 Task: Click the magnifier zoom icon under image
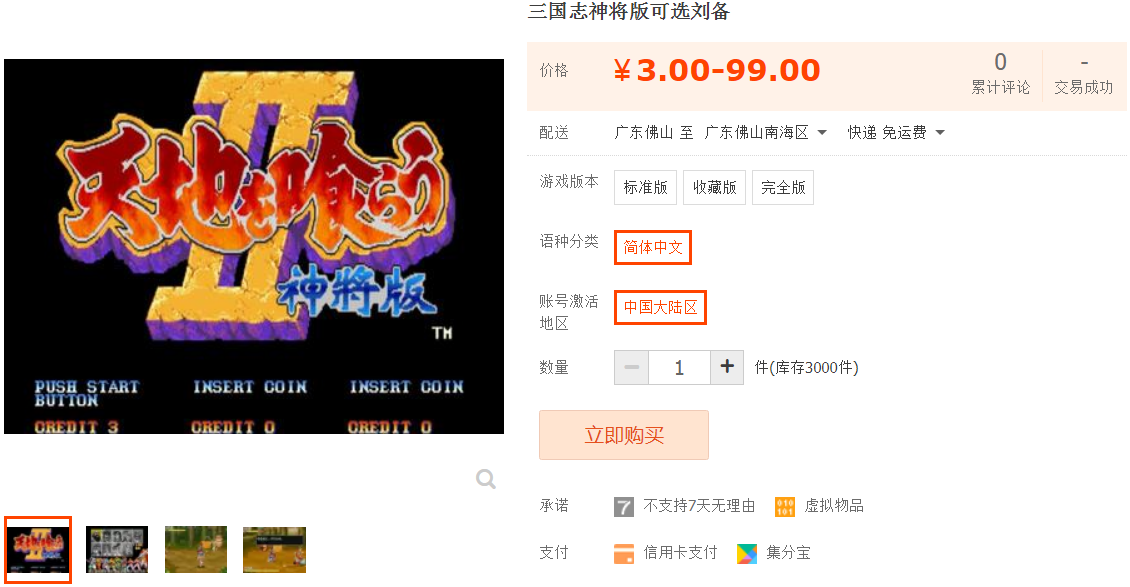pyautogui.click(x=486, y=479)
